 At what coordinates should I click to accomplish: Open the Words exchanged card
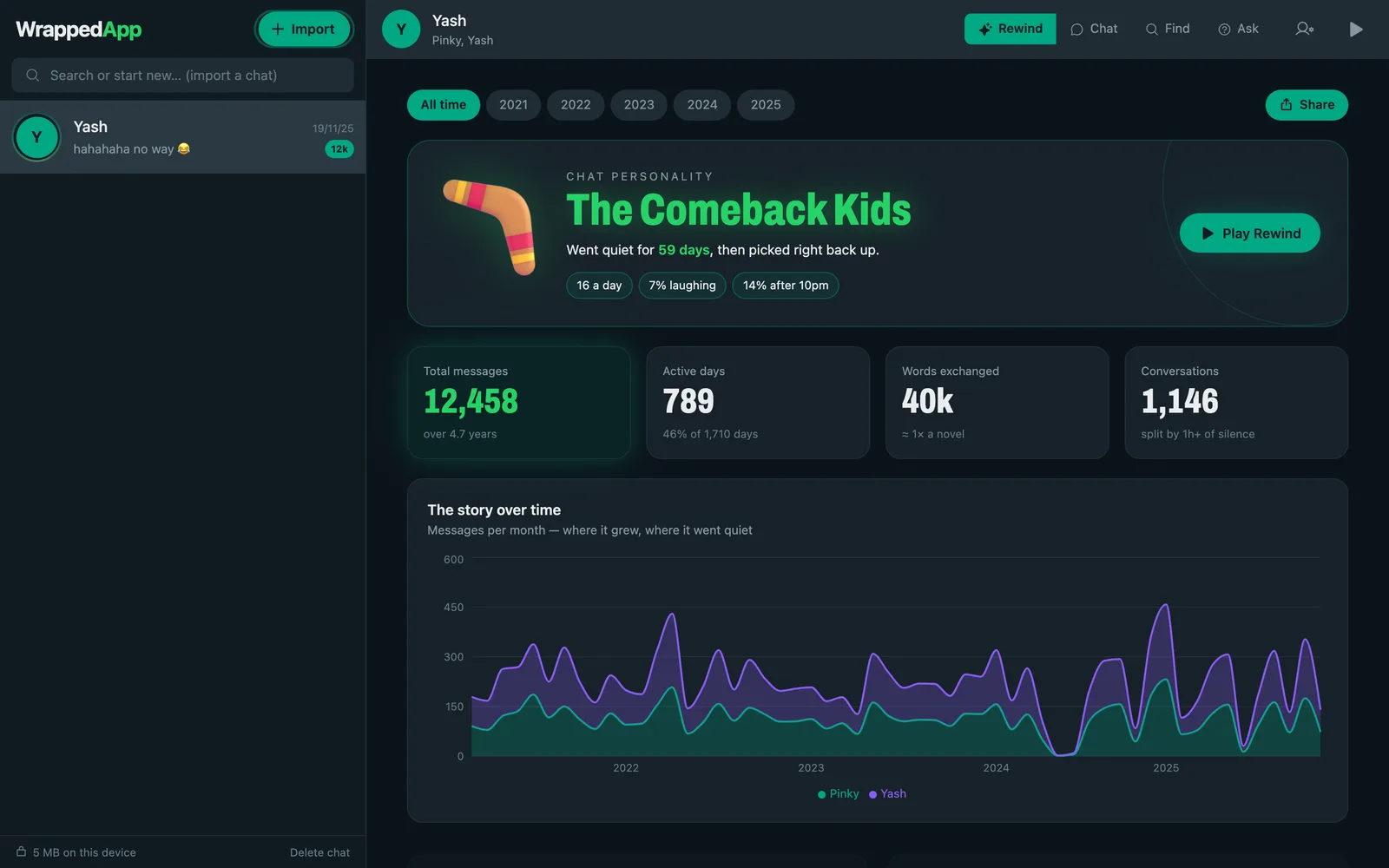point(997,403)
